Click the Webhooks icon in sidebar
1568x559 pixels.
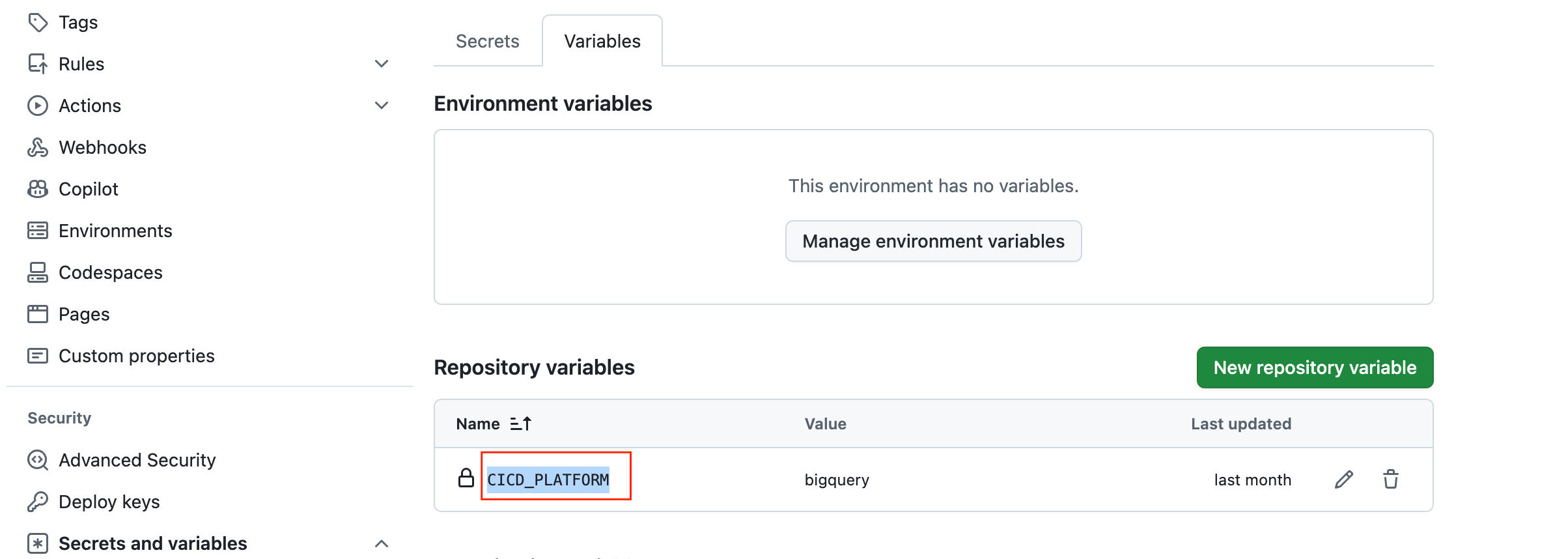coord(38,147)
